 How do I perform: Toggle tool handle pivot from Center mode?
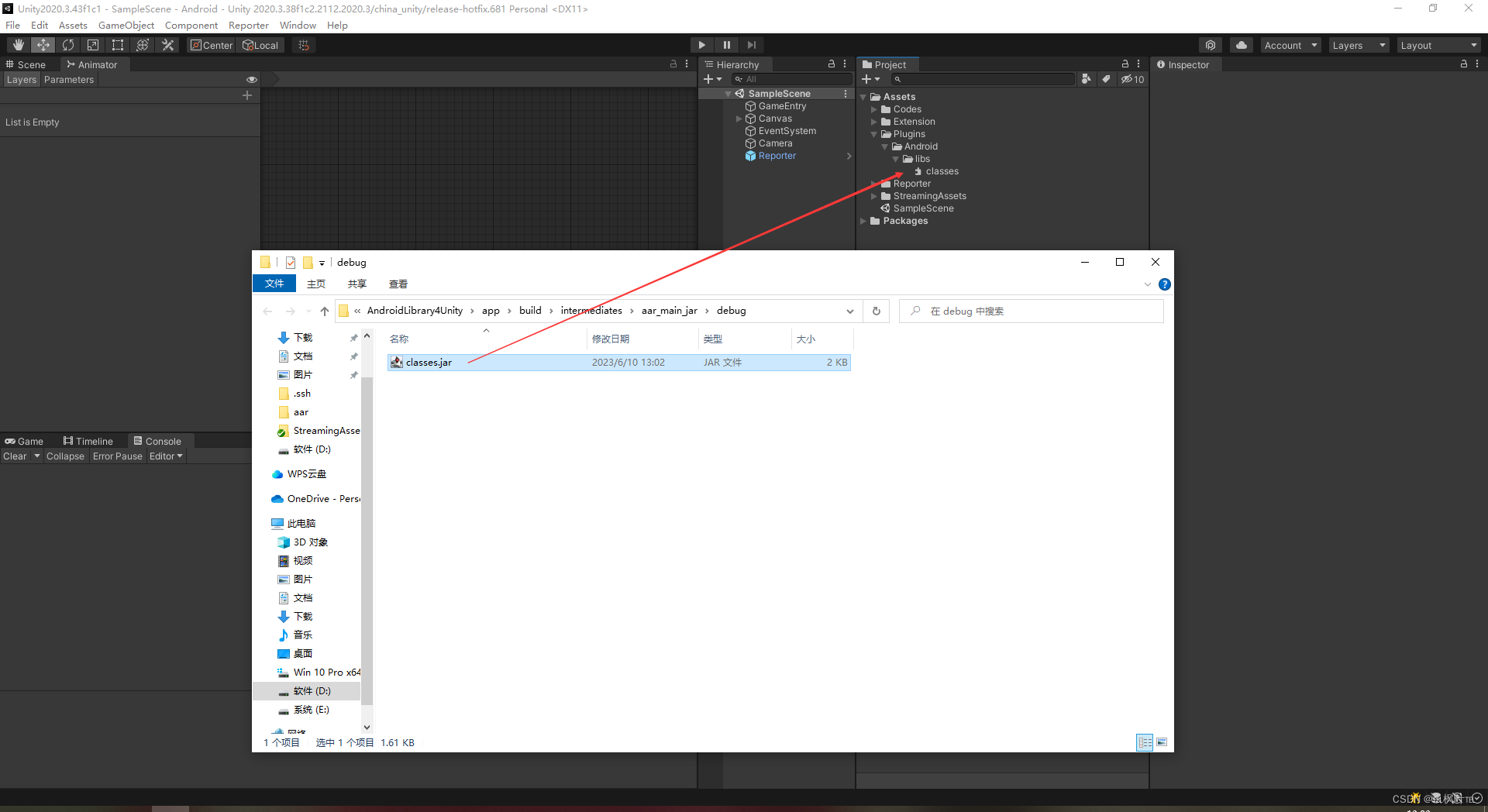211,44
